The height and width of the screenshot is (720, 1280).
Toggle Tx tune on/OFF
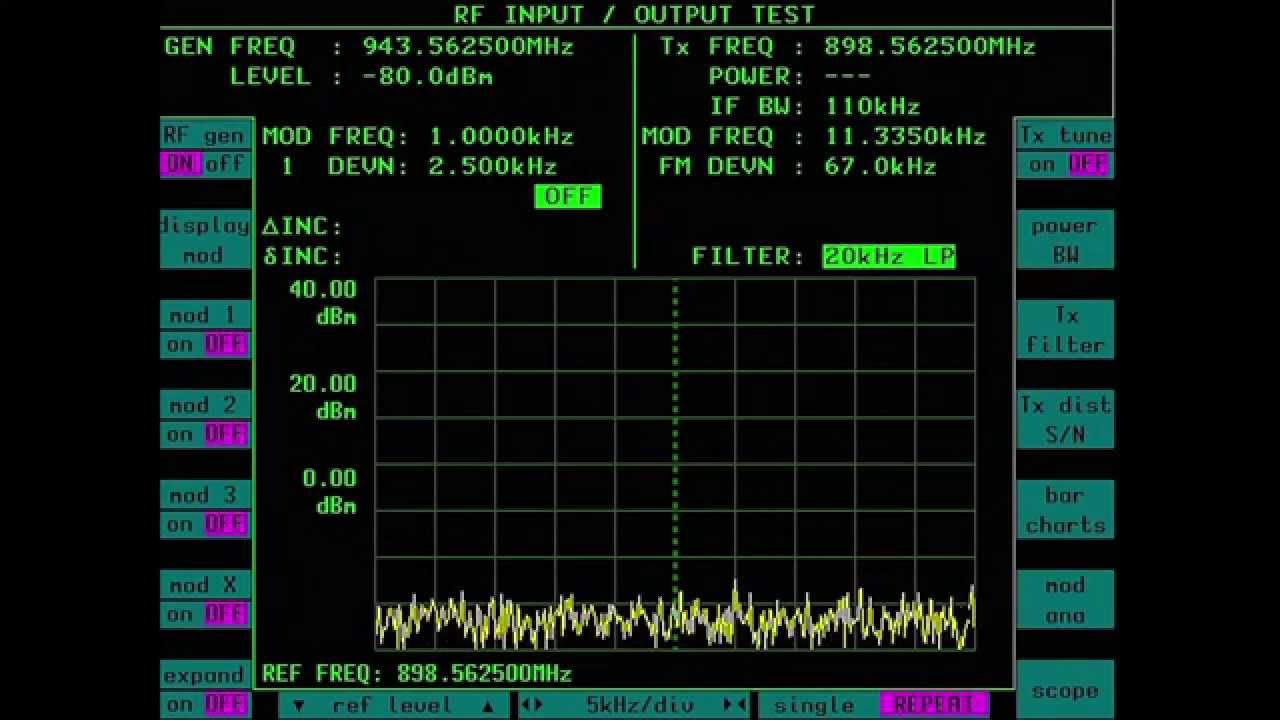tap(1065, 164)
